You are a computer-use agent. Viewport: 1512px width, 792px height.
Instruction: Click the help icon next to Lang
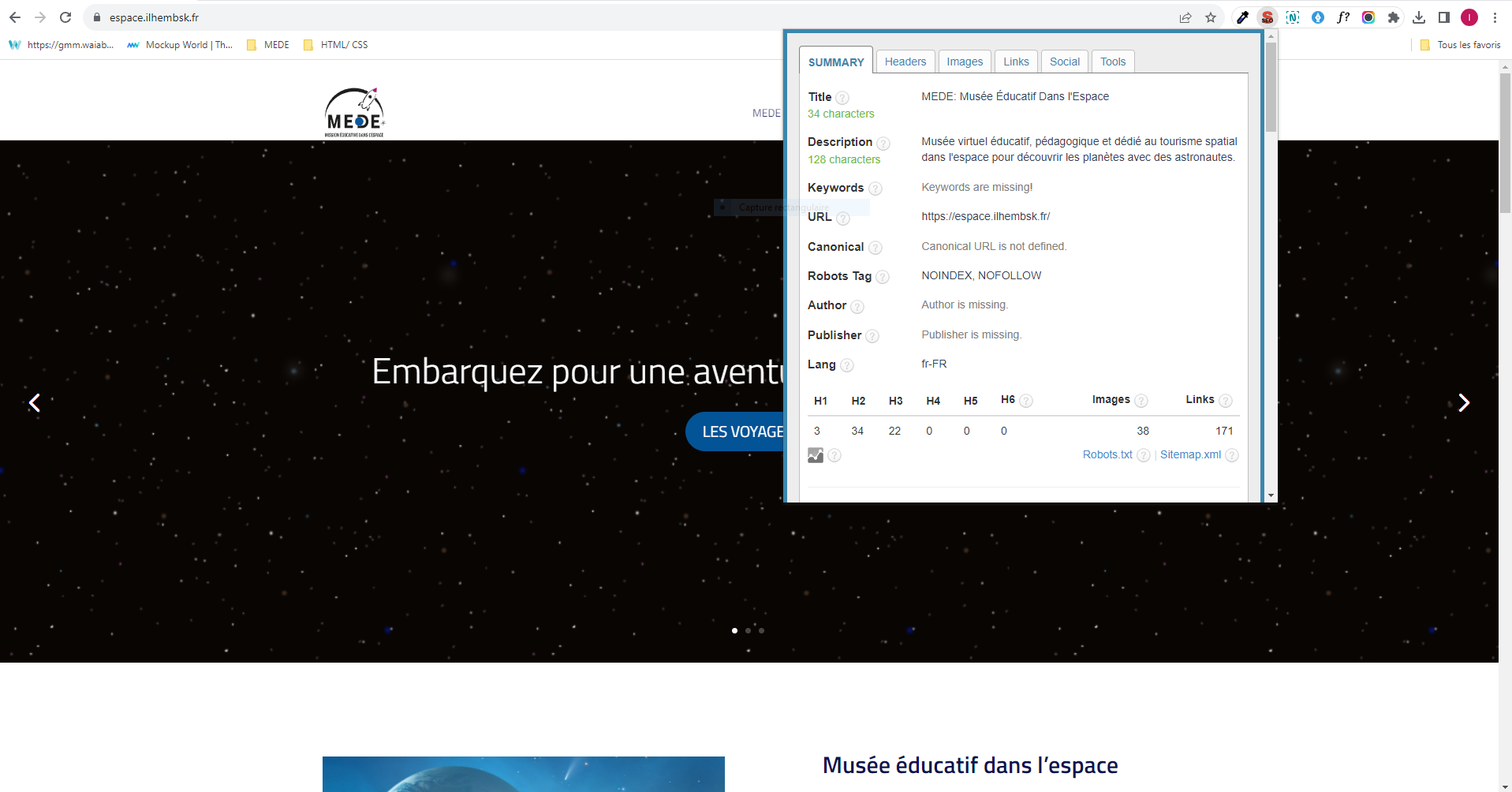point(847,365)
